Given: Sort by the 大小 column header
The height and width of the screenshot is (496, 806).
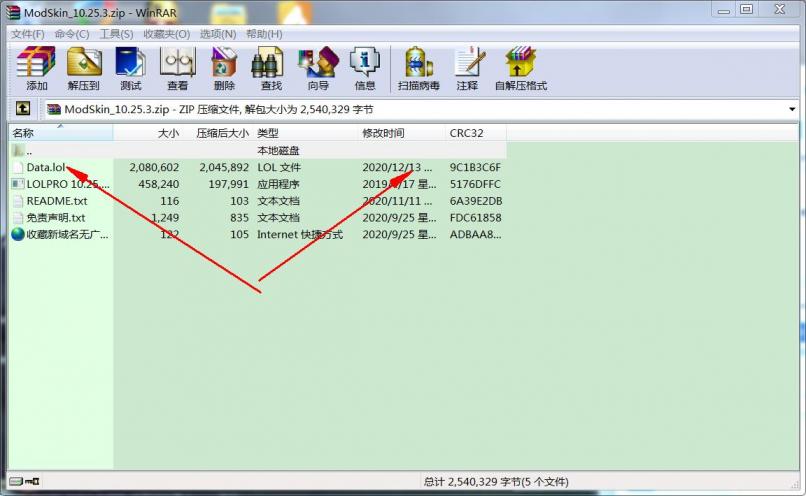Looking at the screenshot, I should coord(148,133).
